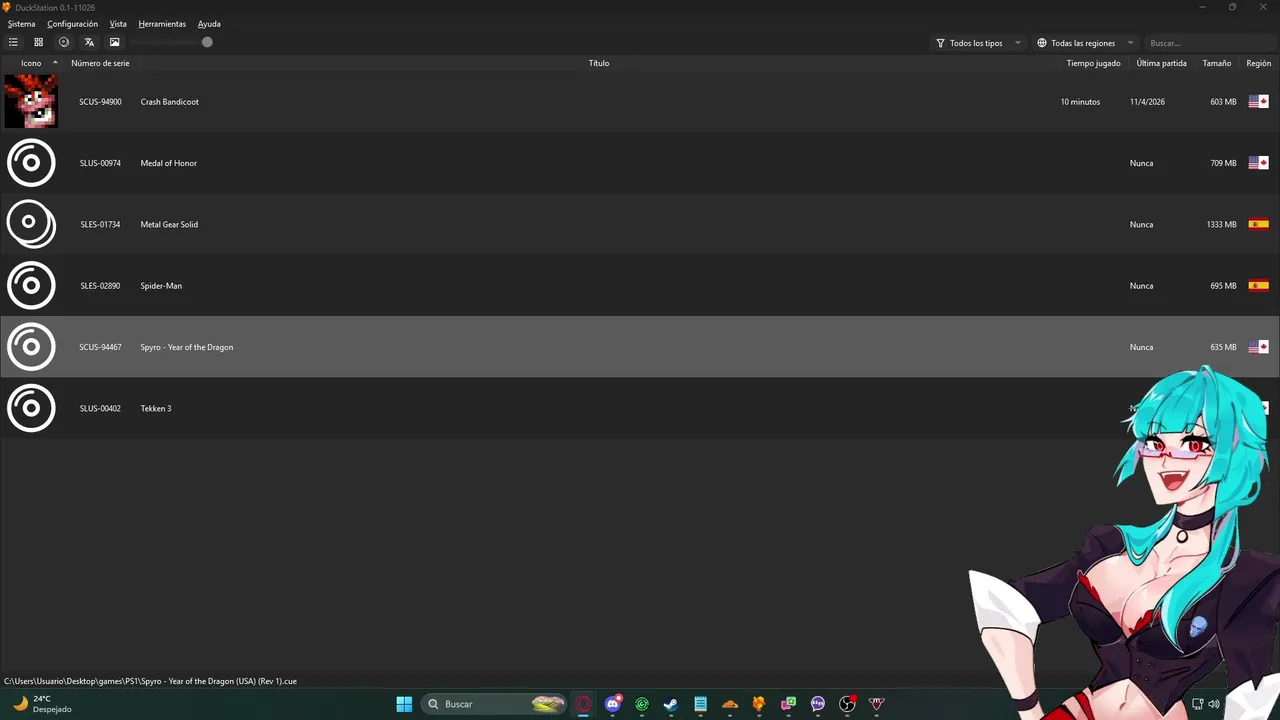Click the 603 MB size value
The width and height of the screenshot is (1280, 720).
(1223, 102)
